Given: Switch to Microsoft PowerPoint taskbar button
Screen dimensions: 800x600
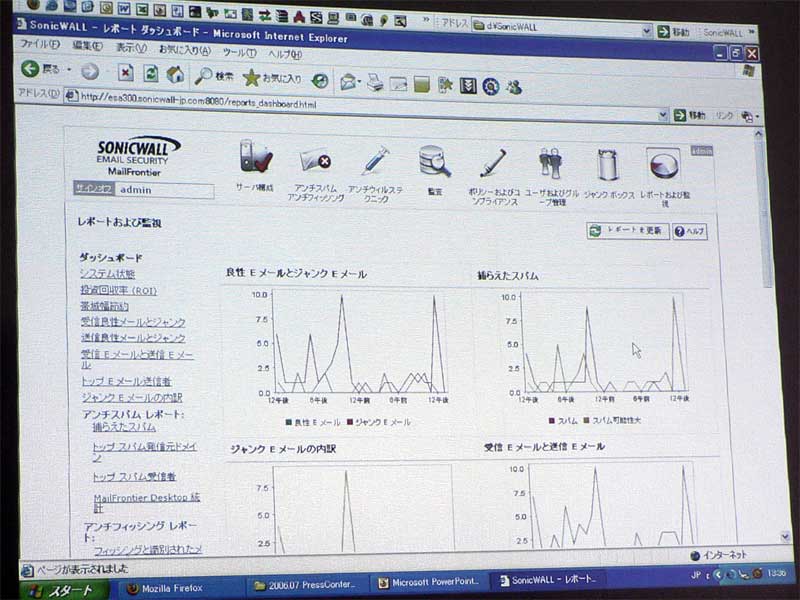Looking at the screenshot, I should pyautogui.click(x=429, y=582).
